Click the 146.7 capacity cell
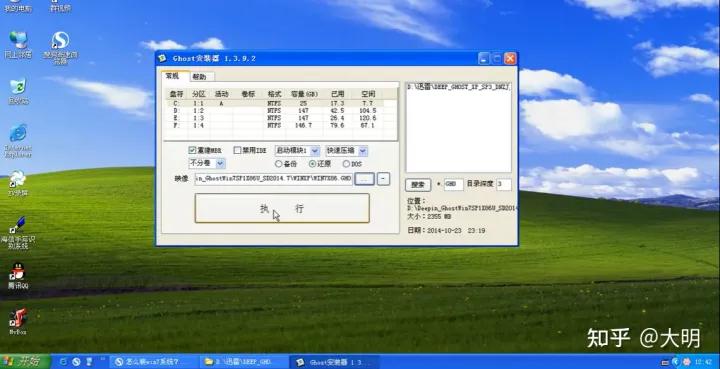Image resolution: width=720 pixels, height=369 pixels. (303, 125)
